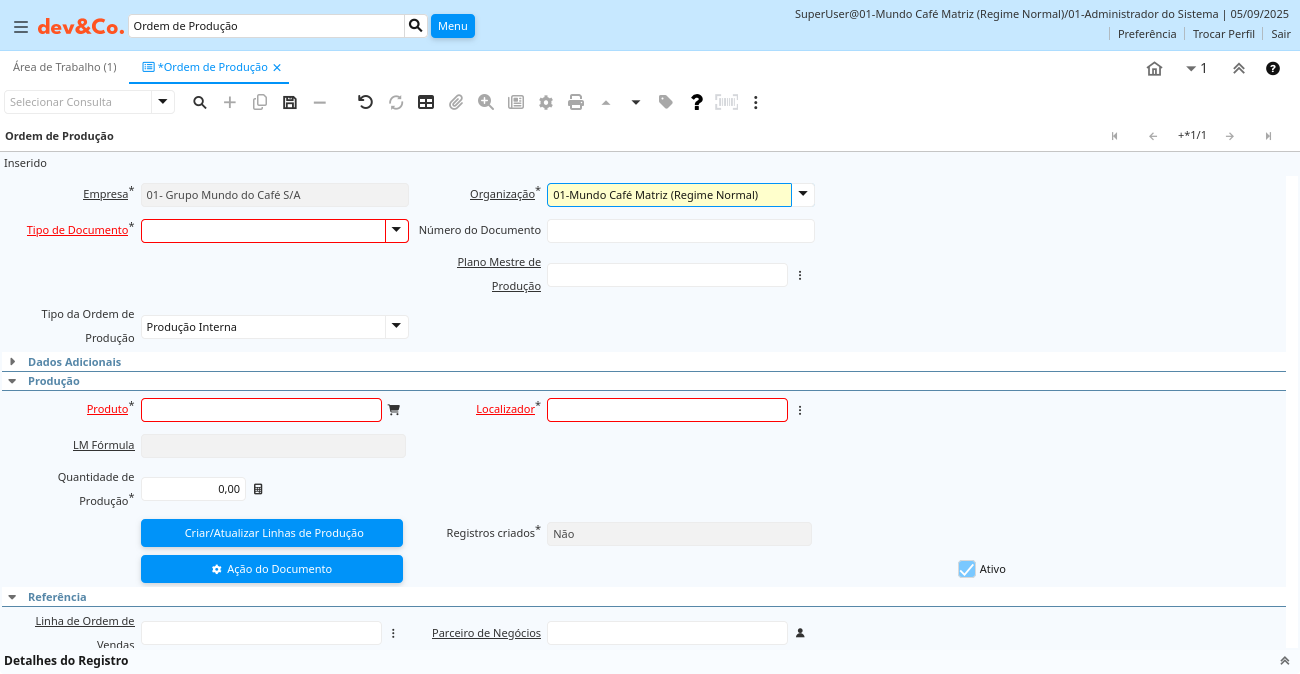Click the calculator icon beside Quantidade de Produção
This screenshot has height=674, width=1300.
[x=258, y=489]
